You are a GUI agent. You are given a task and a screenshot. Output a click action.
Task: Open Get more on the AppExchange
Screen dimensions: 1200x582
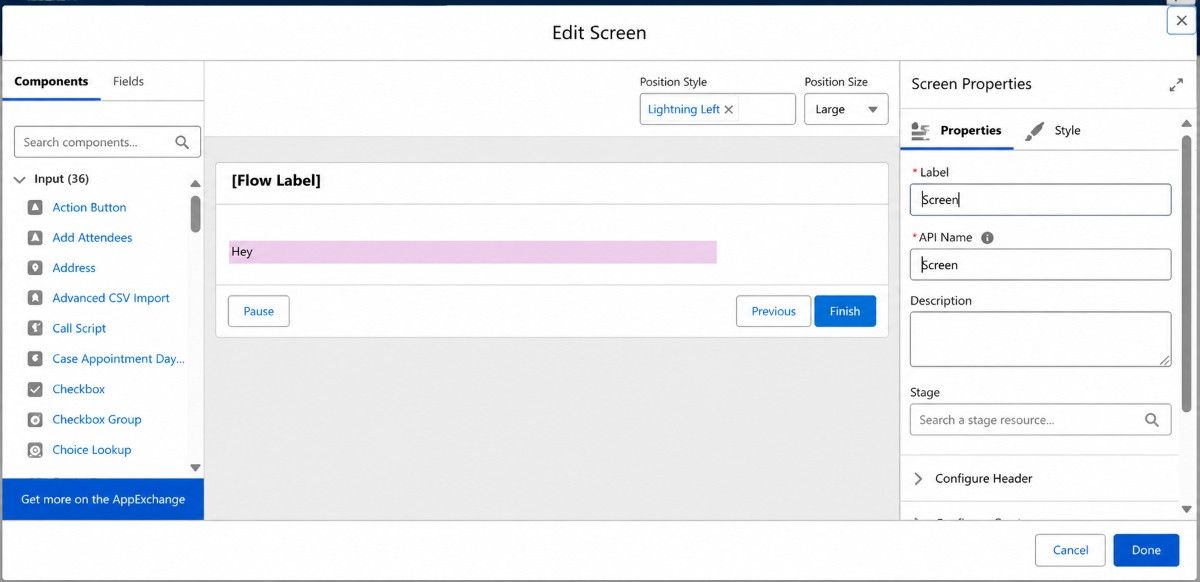point(103,499)
